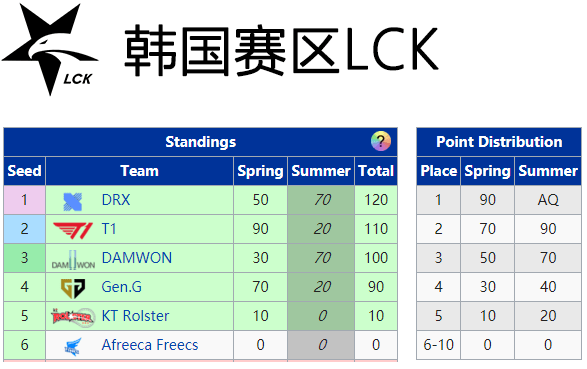The height and width of the screenshot is (369, 587).
Task: Click the Place column header
Action: pyautogui.click(x=438, y=171)
